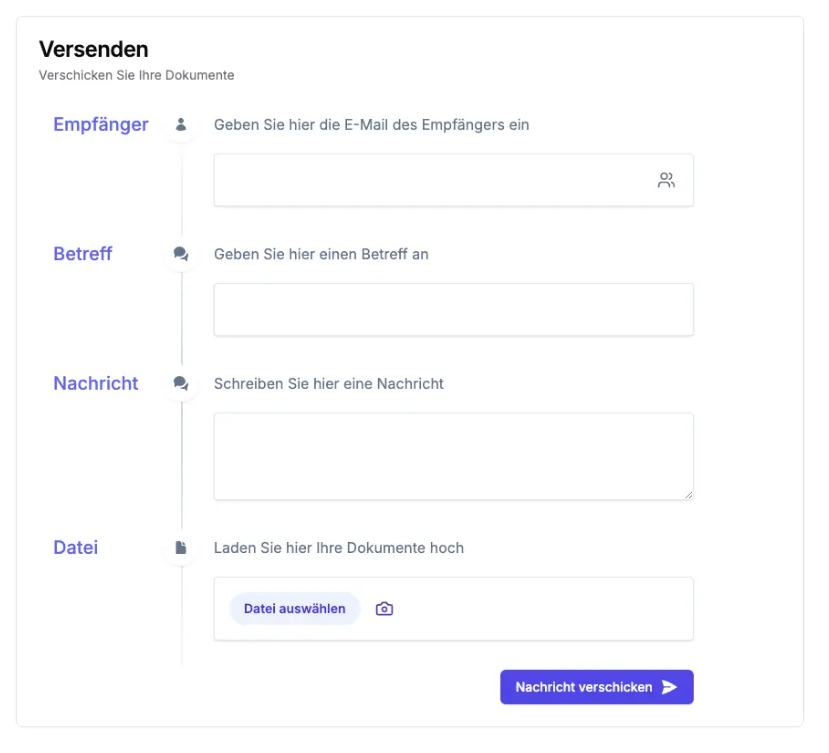This screenshot has height=753, width=829.
Task: Click the document icon next to Datei
Action: 181,548
